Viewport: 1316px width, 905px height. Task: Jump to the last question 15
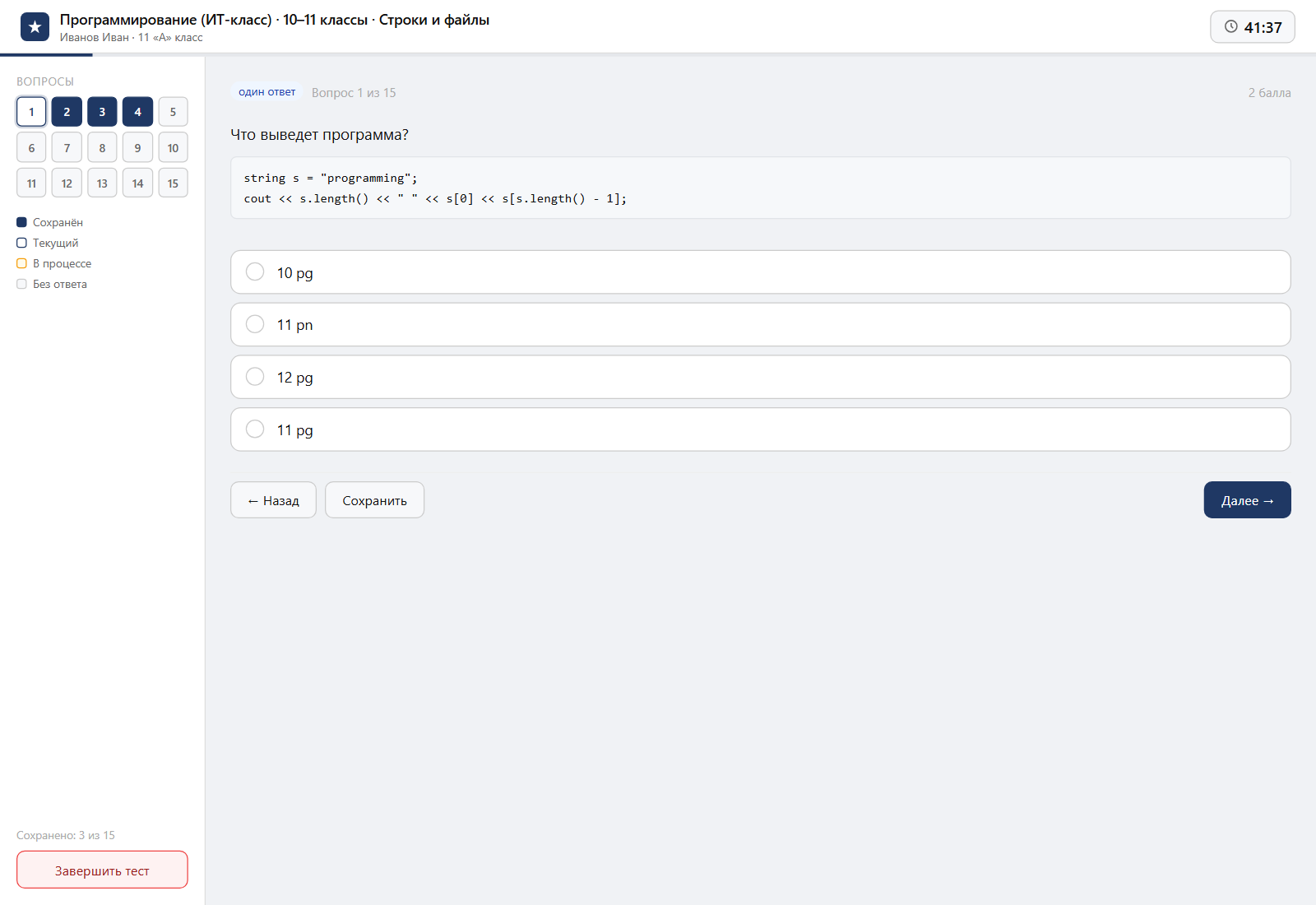(x=173, y=183)
